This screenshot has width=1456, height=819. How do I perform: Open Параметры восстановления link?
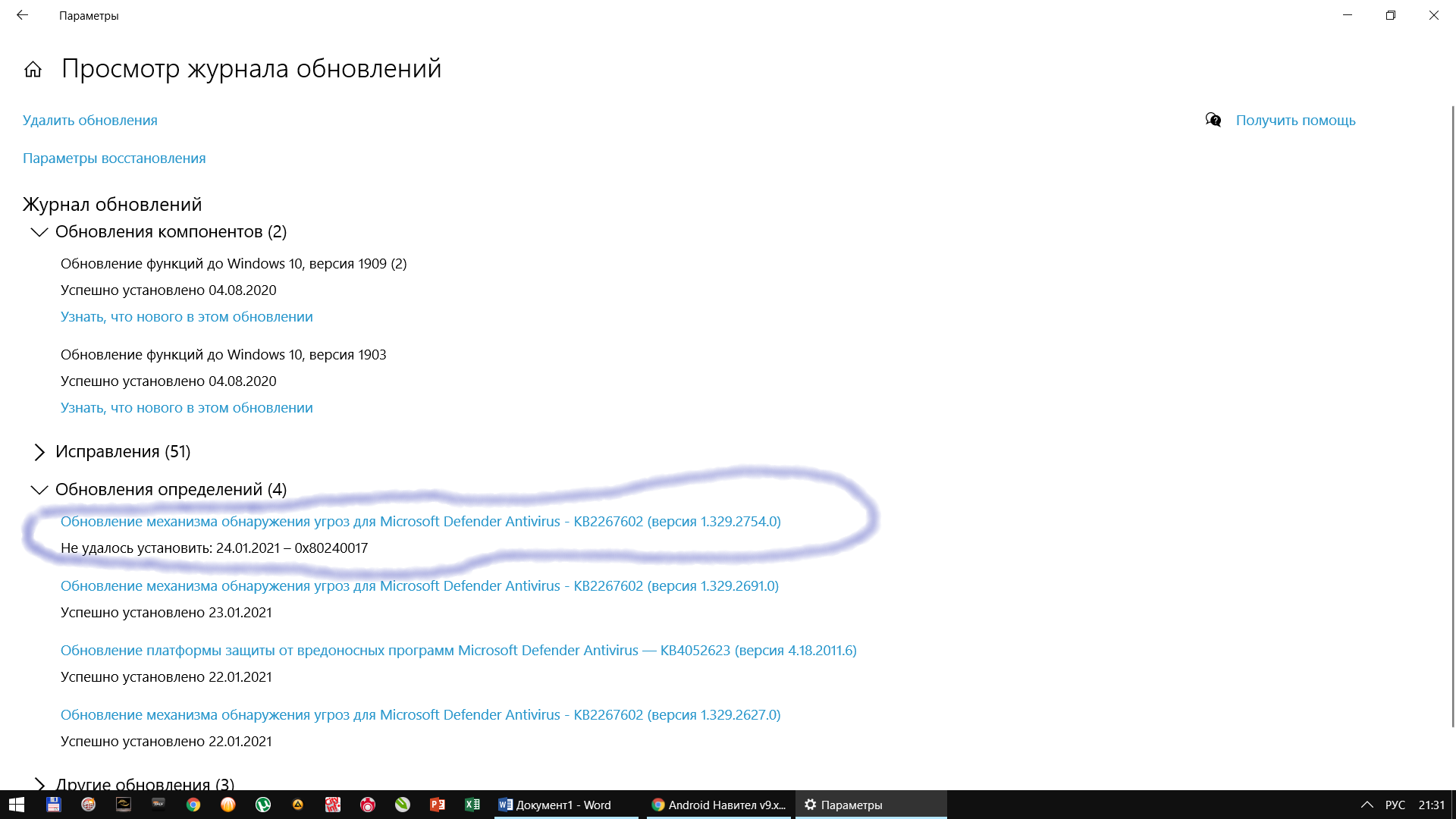tap(114, 158)
